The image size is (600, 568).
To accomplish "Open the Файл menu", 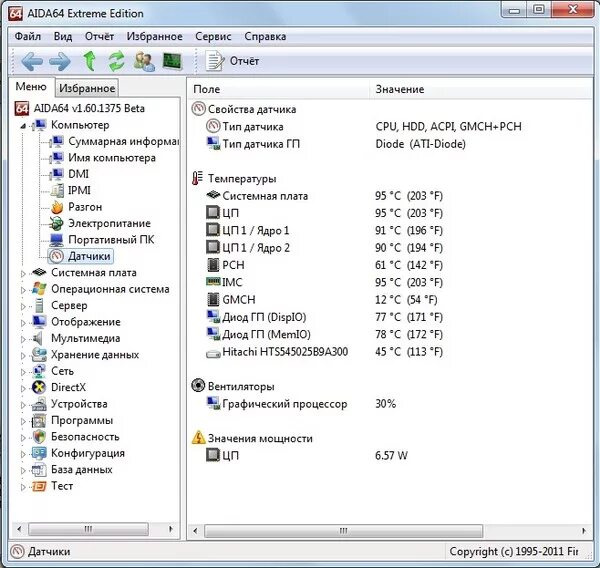I will (x=28, y=36).
